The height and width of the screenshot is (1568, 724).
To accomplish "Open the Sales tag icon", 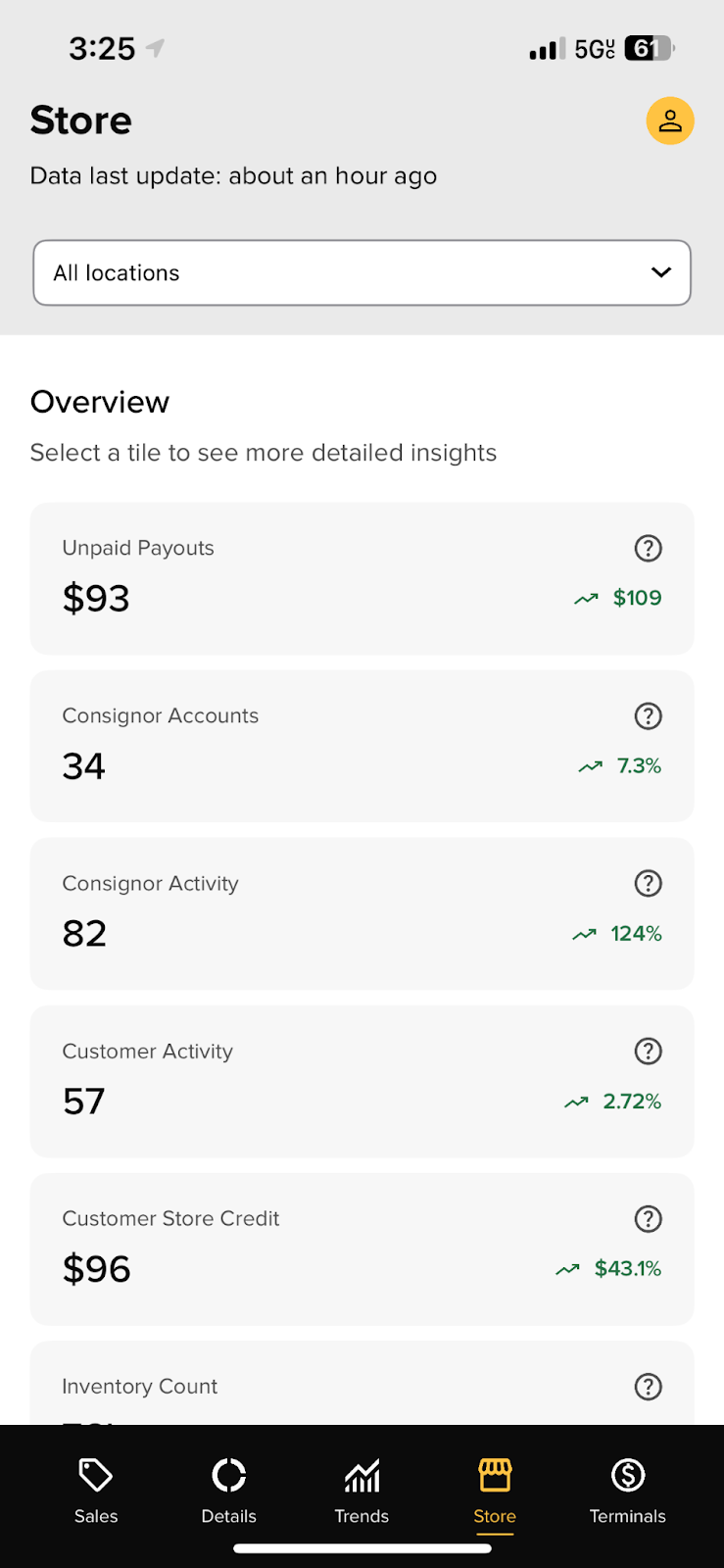I will tap(96, 1475).
